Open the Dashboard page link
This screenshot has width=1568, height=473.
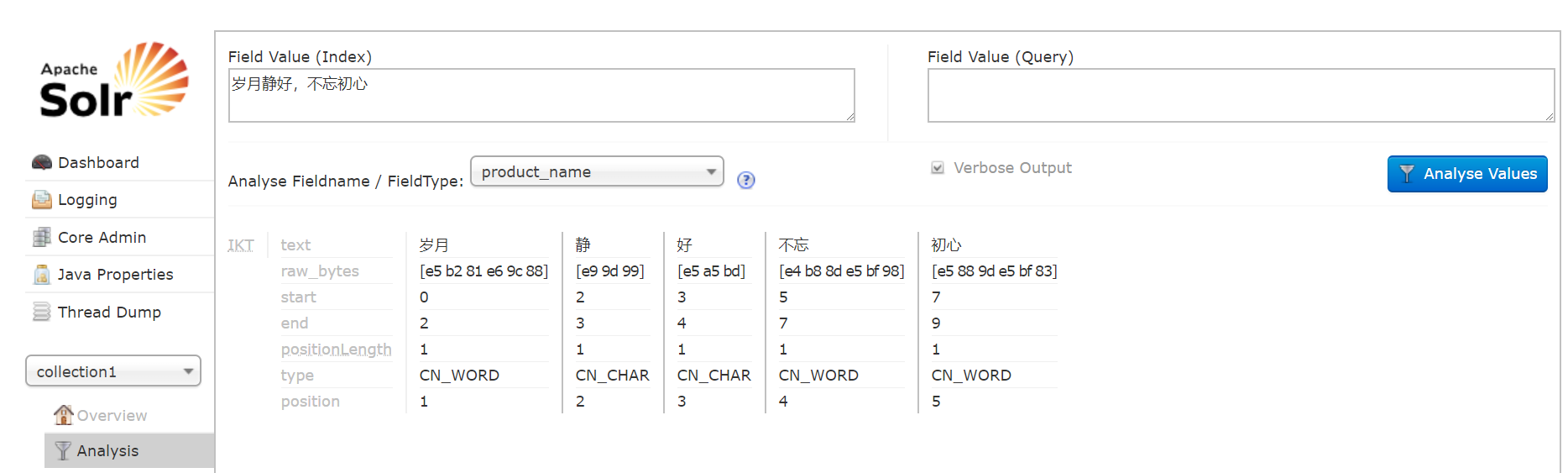click(98, 162)
